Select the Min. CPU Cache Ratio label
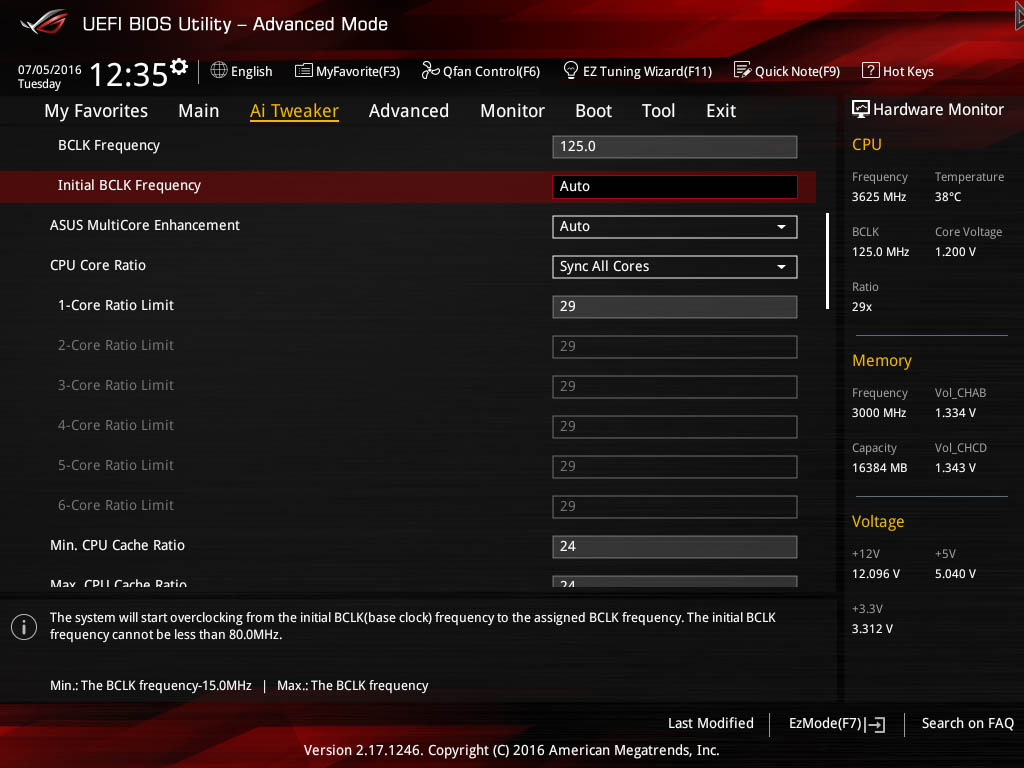The height and width of the screenshot is (768, 1024). (118, 545)
